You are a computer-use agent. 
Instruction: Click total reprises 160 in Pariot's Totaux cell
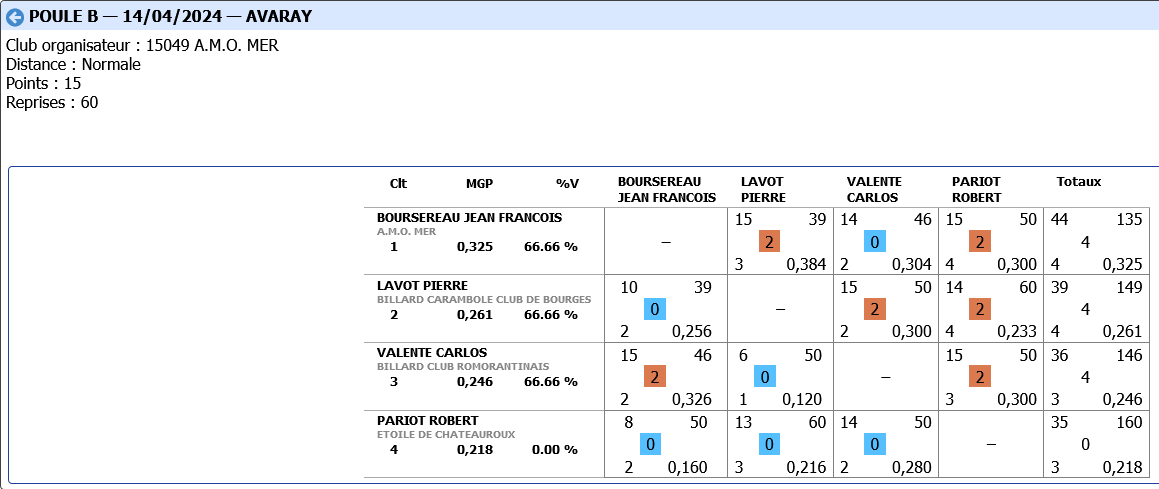(x=1129, y=423)
